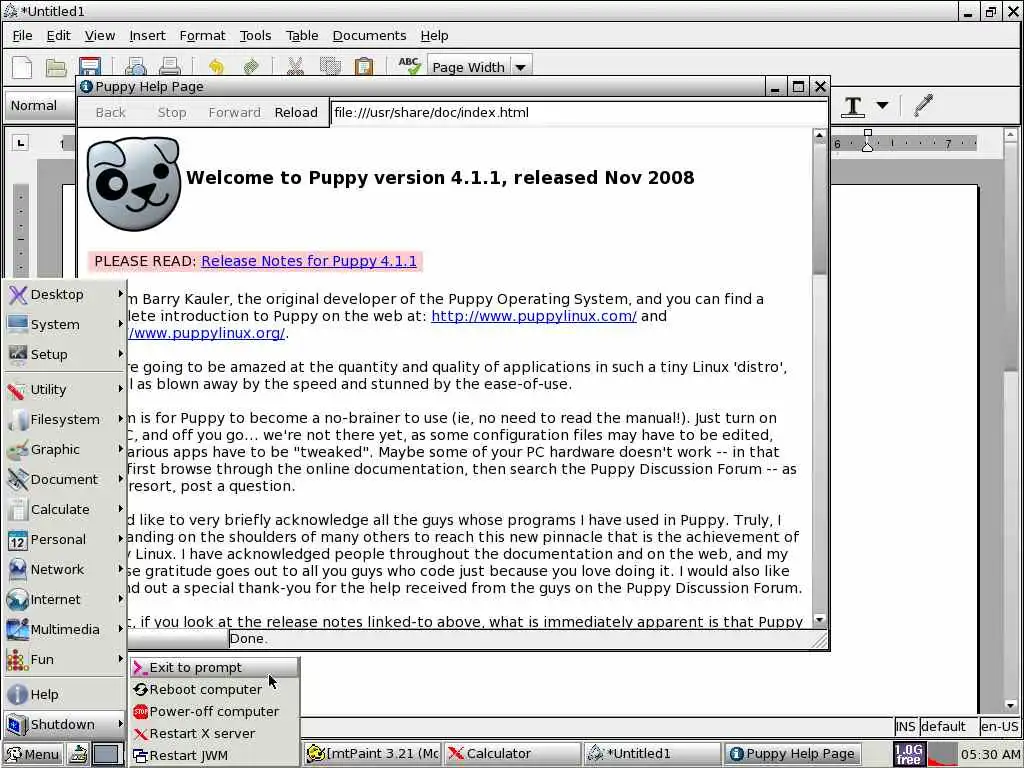Open the Table menu in AbiWord
Screen dimensions: 1024x768
point(302,36)
